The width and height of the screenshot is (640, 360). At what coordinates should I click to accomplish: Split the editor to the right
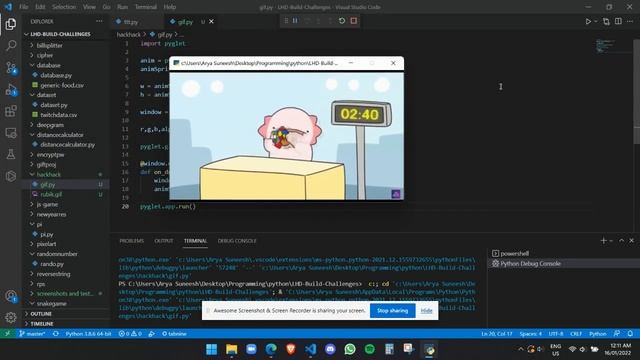(618, 21)
